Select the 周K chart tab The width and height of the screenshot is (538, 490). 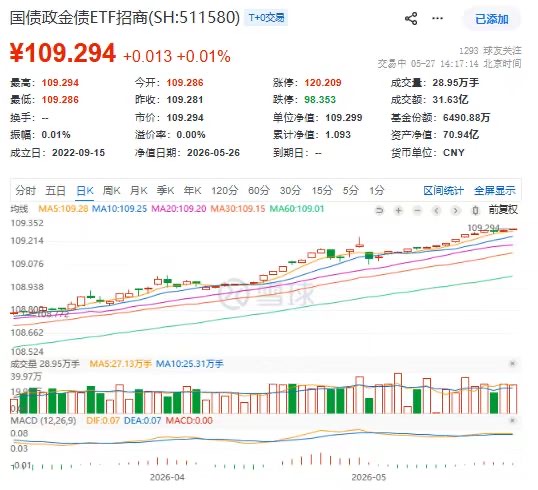click(112, 190)
